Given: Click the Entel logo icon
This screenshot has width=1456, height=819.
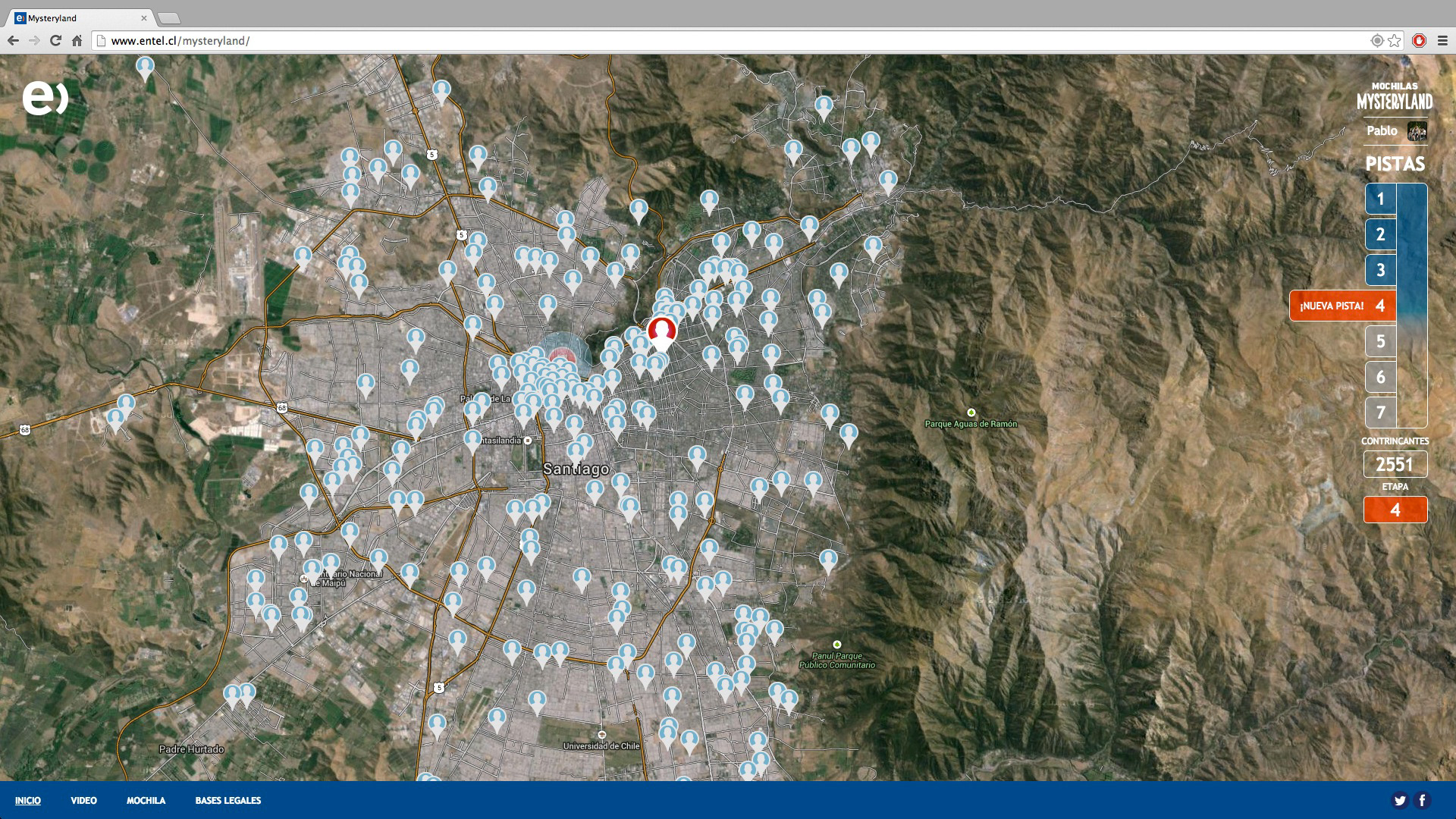Looking at the screenshot, I should pos(45,98).
